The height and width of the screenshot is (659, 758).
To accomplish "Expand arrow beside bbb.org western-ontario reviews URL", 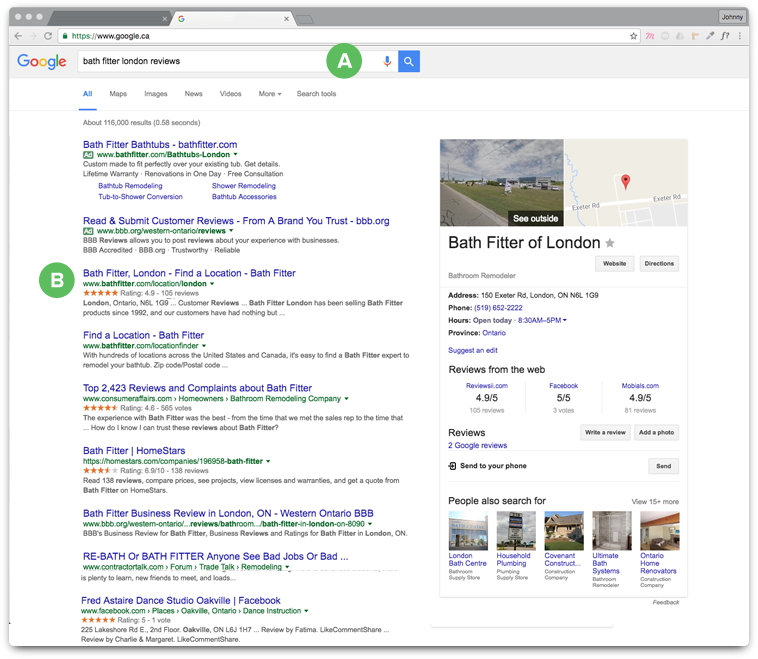I will pos(231,231).
